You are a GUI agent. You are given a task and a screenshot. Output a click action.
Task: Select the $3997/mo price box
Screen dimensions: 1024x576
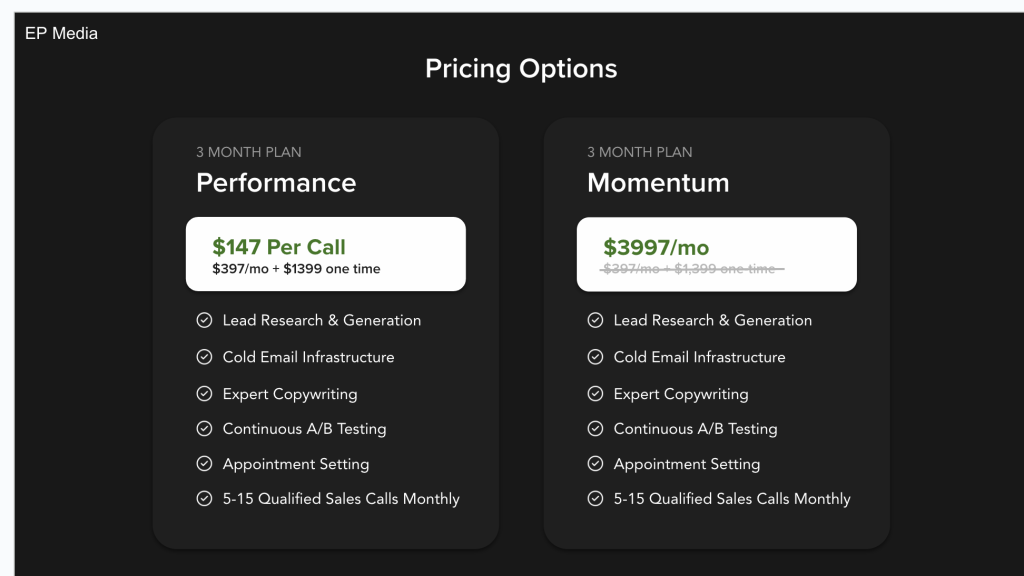click(x=716, y=254)
